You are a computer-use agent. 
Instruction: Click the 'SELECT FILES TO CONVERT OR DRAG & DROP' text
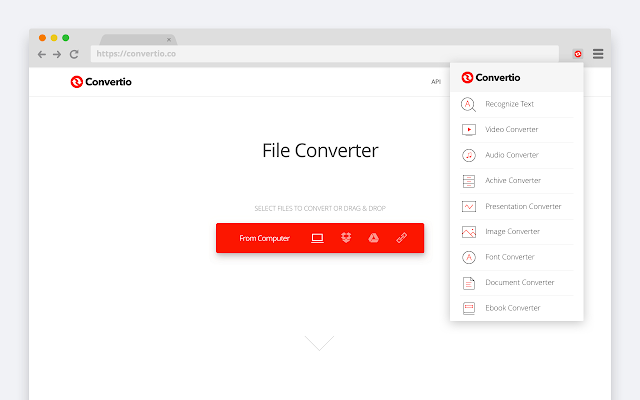click(320, 209)
